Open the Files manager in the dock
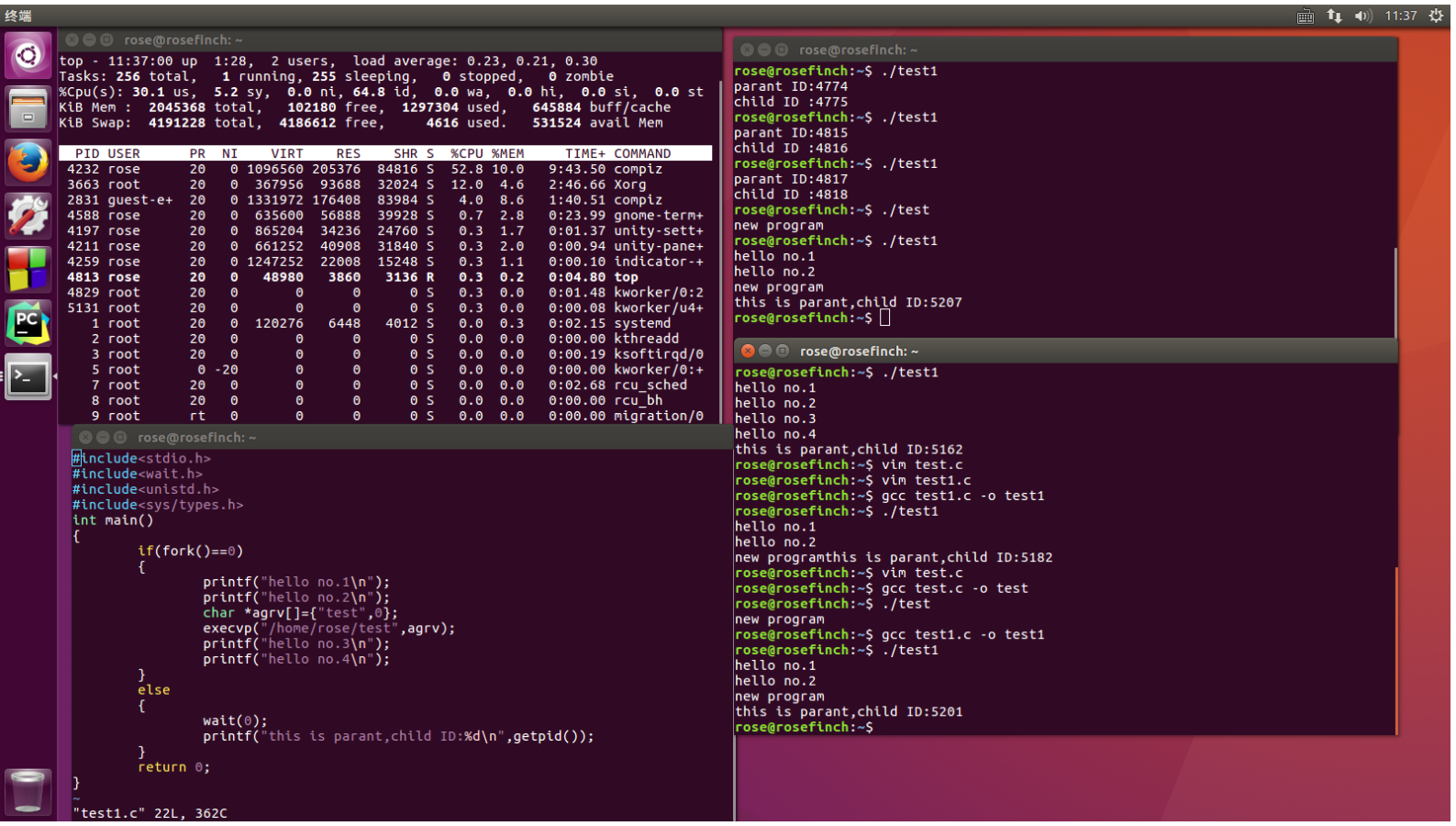Screen dimensions: 1456x826 28,109
